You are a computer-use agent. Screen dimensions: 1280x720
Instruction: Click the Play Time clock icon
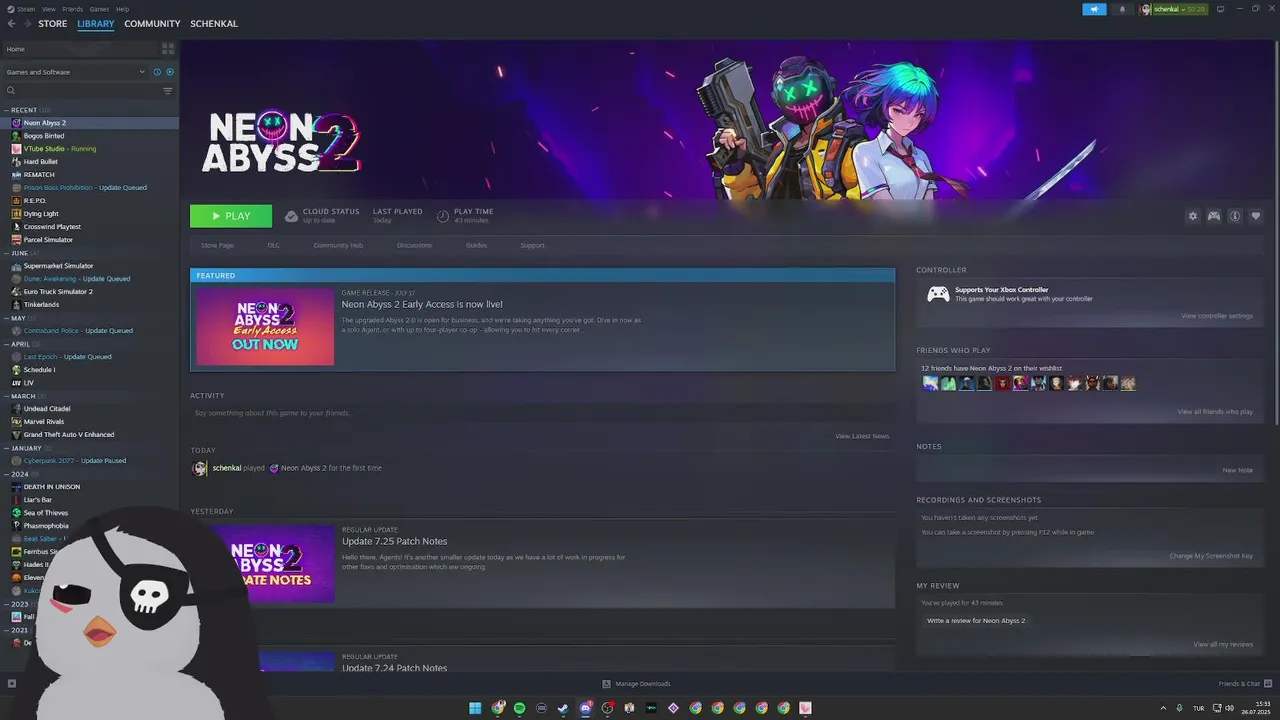click(443, 216)
